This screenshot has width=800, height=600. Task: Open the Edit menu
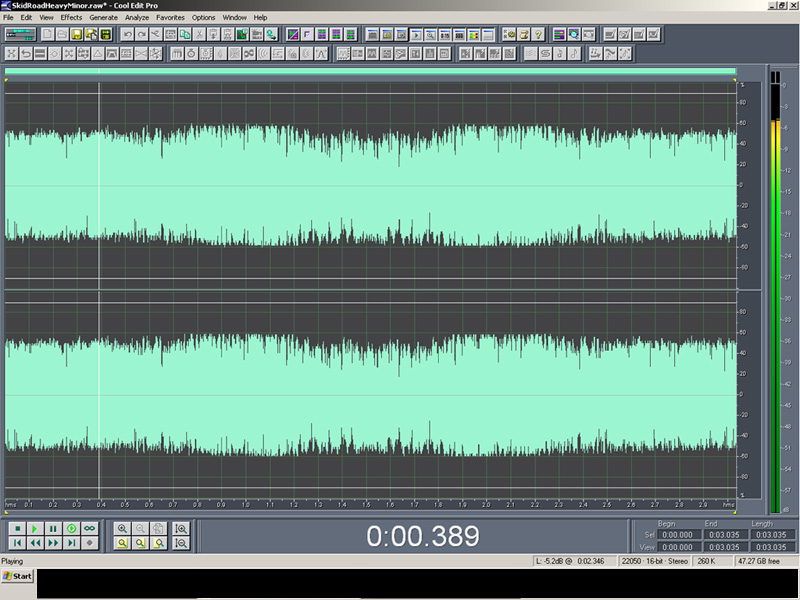tap(26, 17)
